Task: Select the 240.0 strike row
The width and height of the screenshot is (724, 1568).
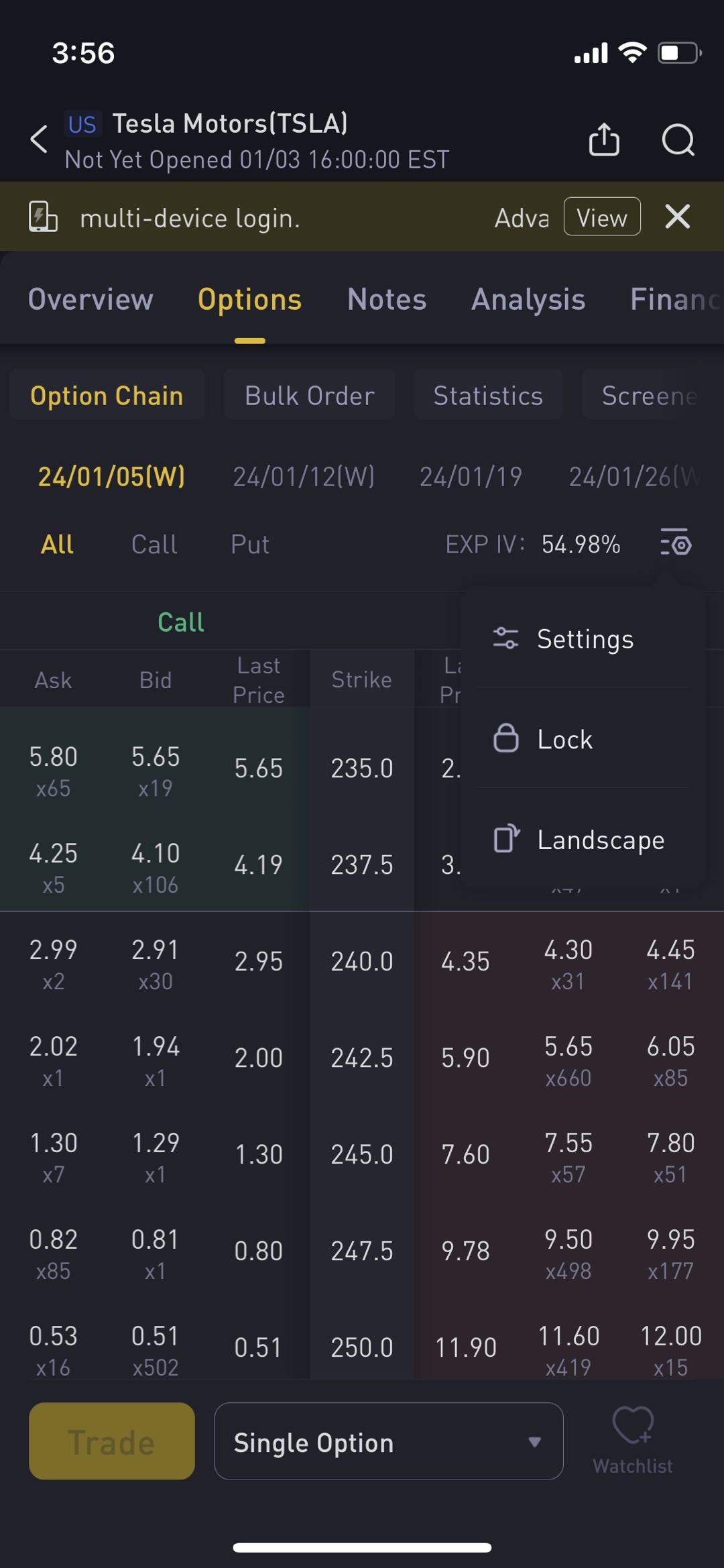Action: (362, 961)
